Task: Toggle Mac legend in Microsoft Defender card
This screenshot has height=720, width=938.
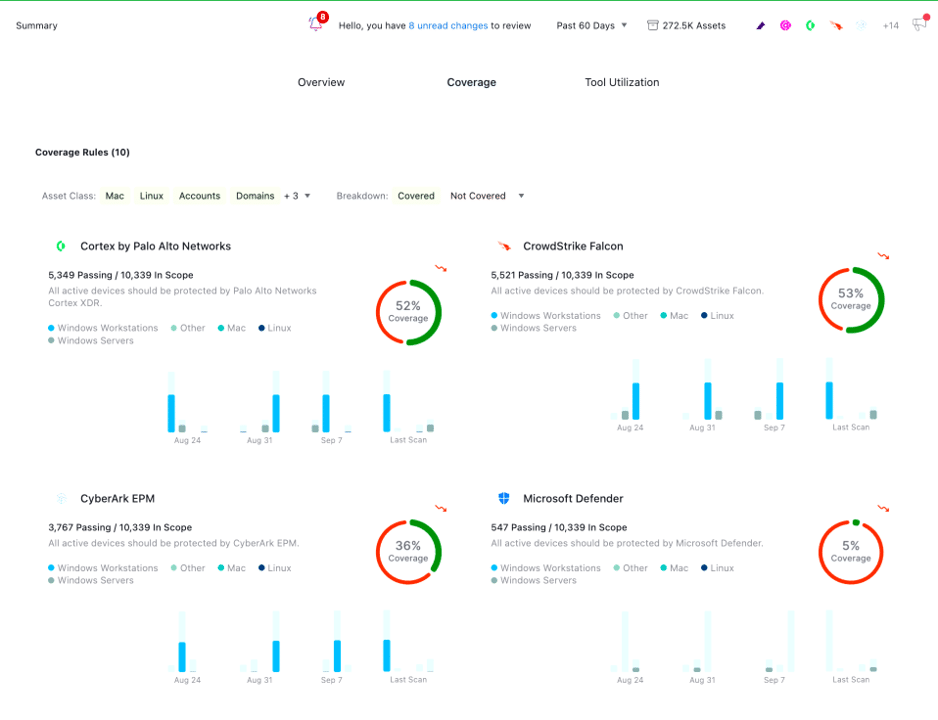Action: pyautogui.click(x=674, y=568)
